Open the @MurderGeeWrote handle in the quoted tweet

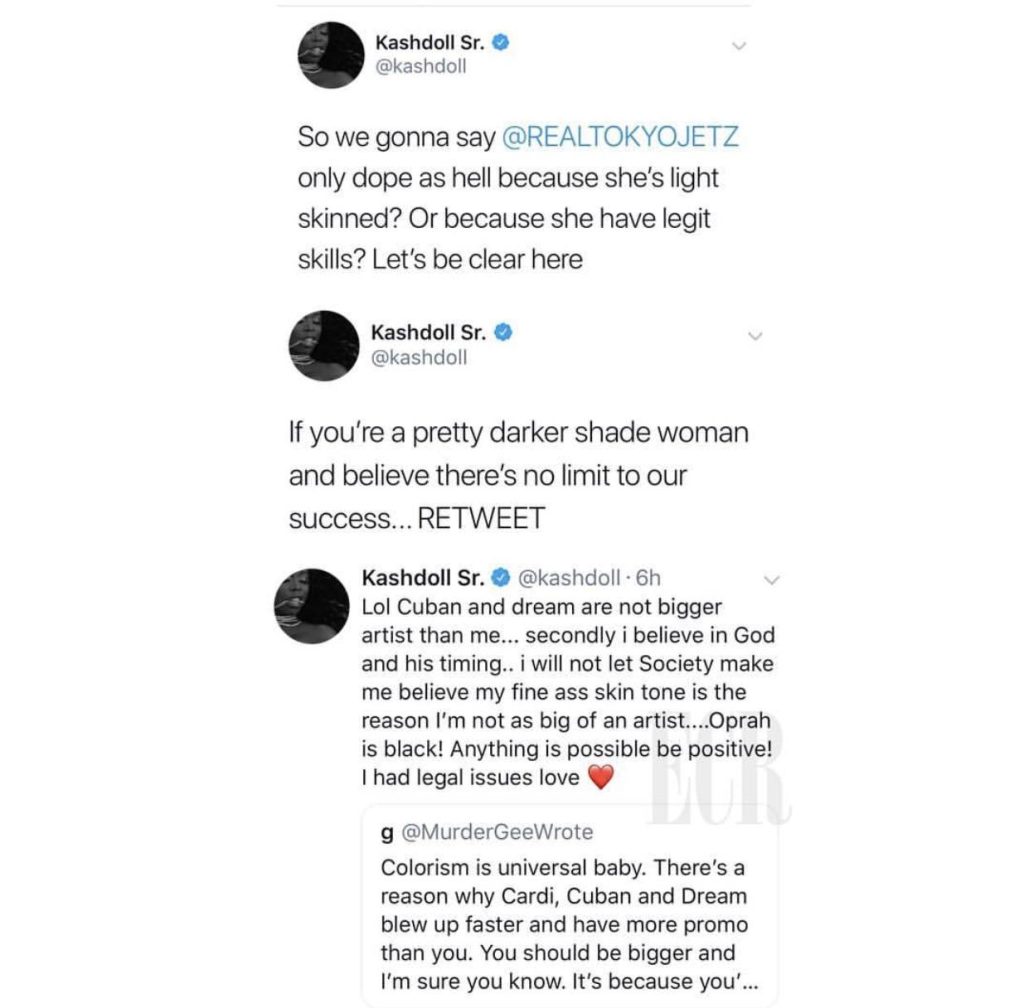coord(496,832)
